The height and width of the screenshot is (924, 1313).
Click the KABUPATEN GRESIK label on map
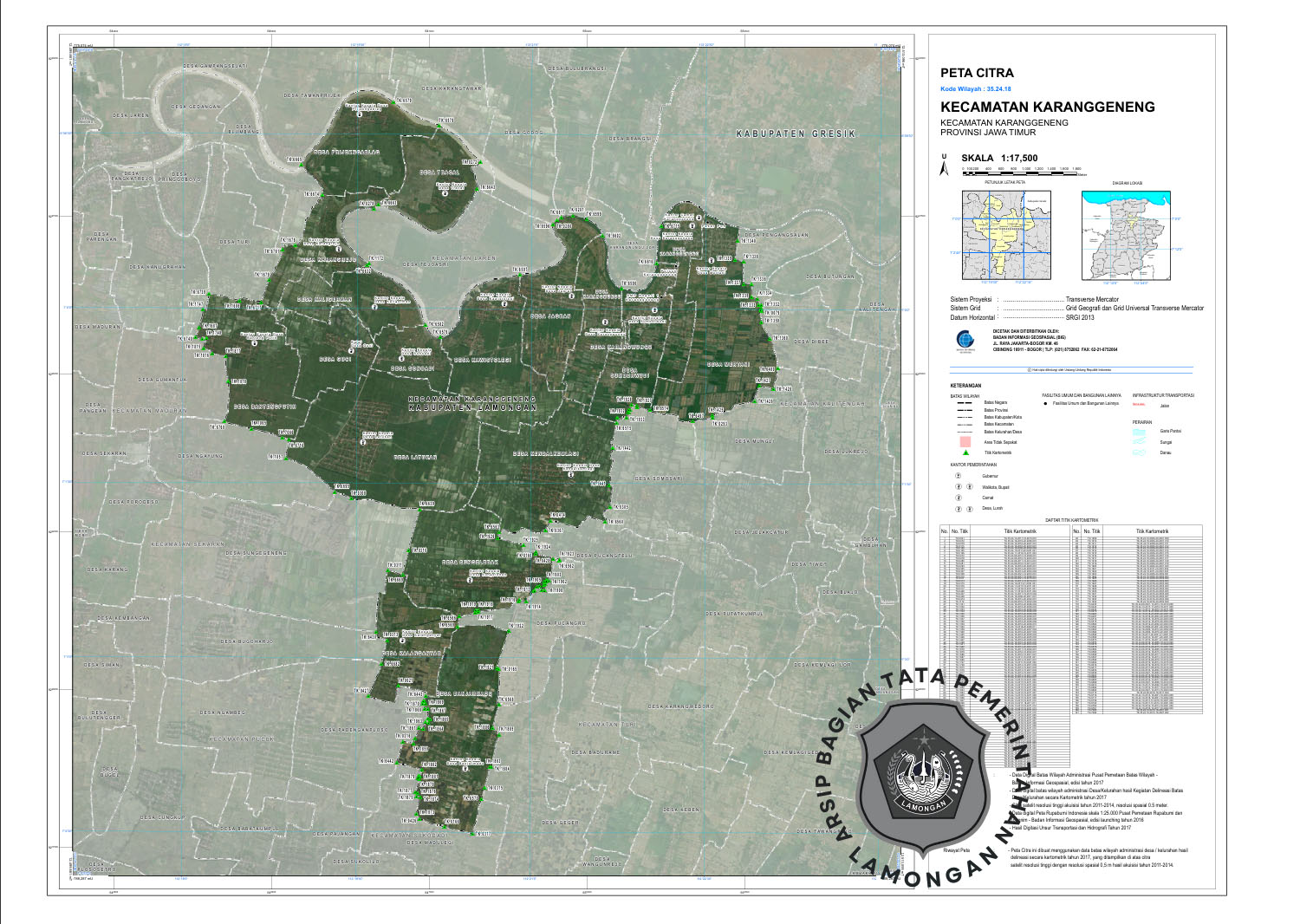point(796,134)
